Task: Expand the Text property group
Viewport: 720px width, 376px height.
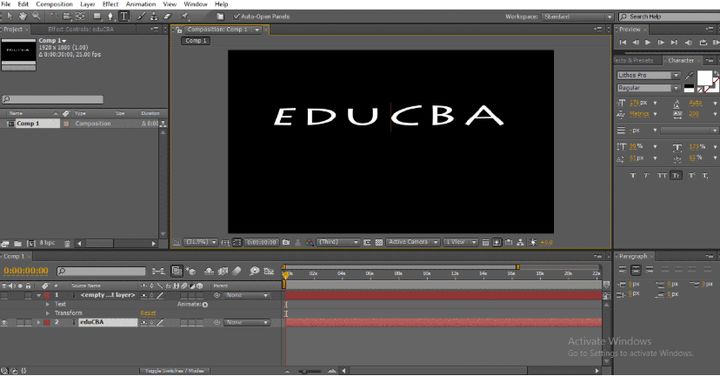Action: pos(47,304)
